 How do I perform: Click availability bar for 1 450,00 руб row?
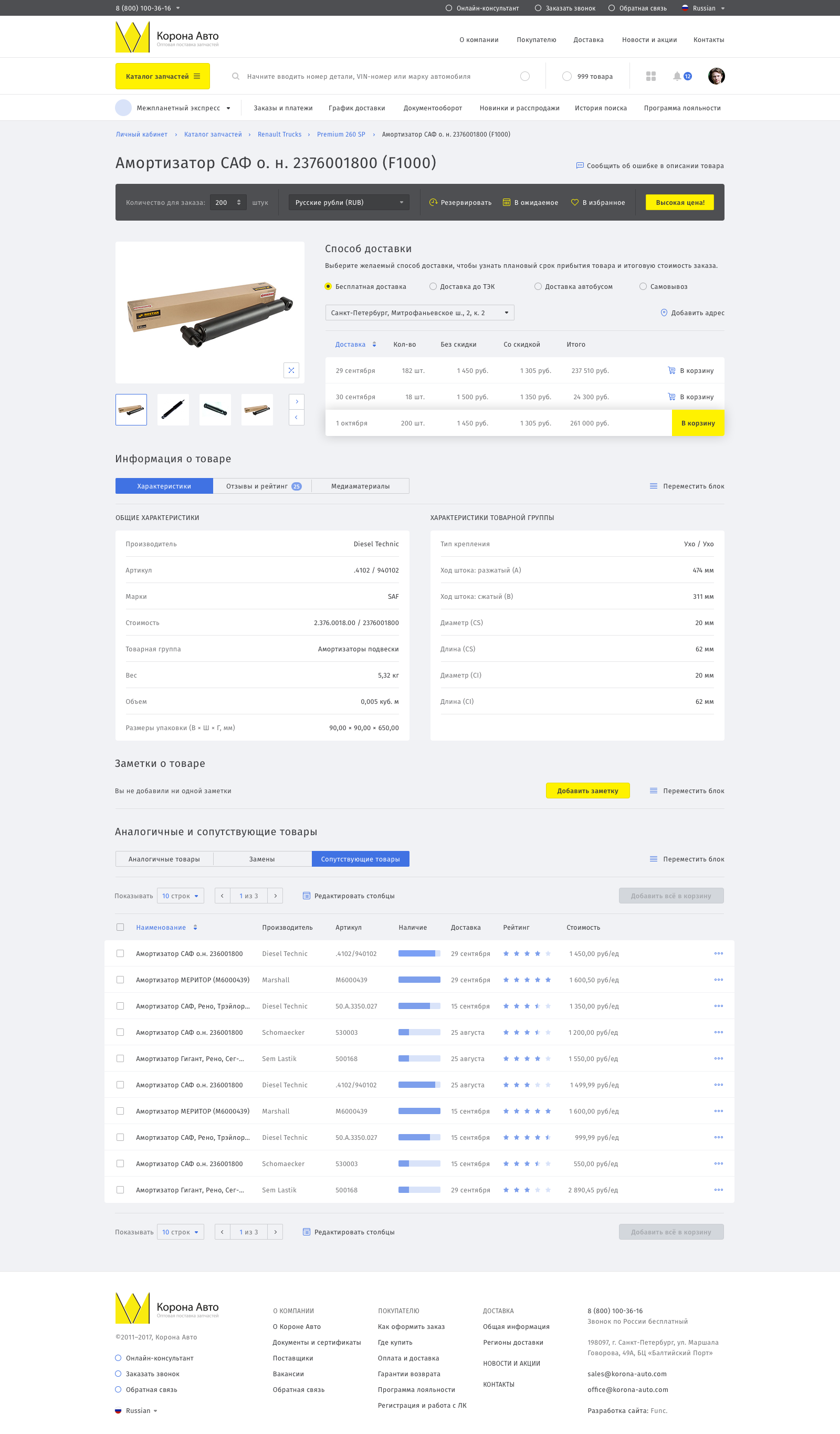419,954
